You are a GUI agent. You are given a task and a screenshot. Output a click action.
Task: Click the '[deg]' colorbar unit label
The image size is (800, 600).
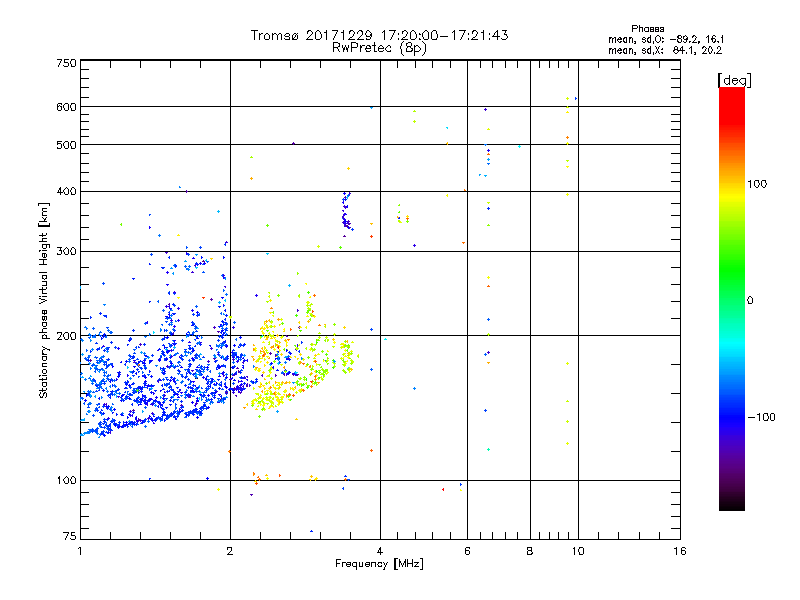pyautogui.click(x=734, y=80)
